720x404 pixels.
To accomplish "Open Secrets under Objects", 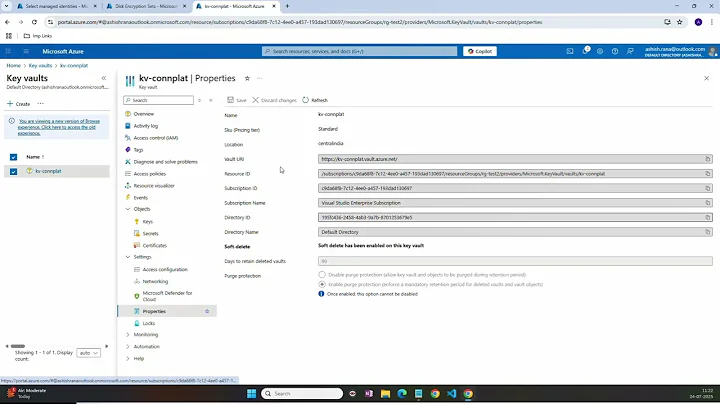I will tap(150, 233).
